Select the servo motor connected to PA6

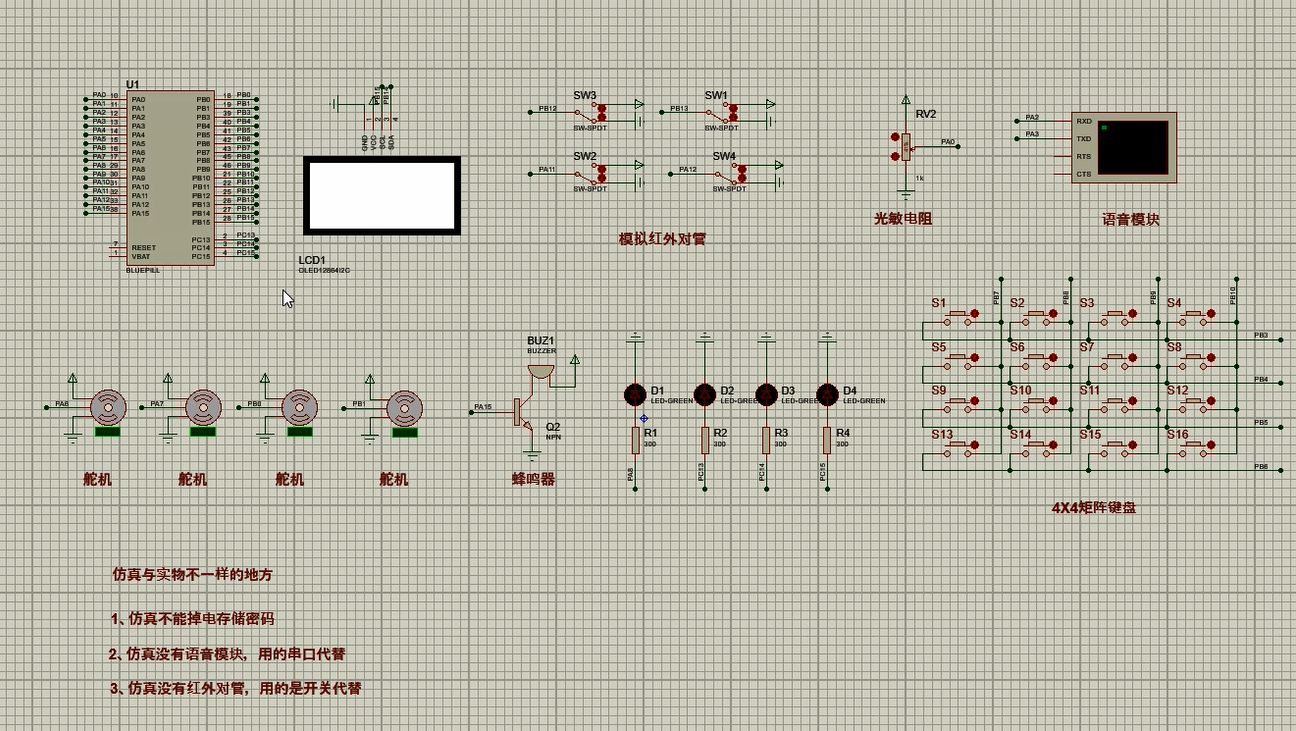pos(107,406)
